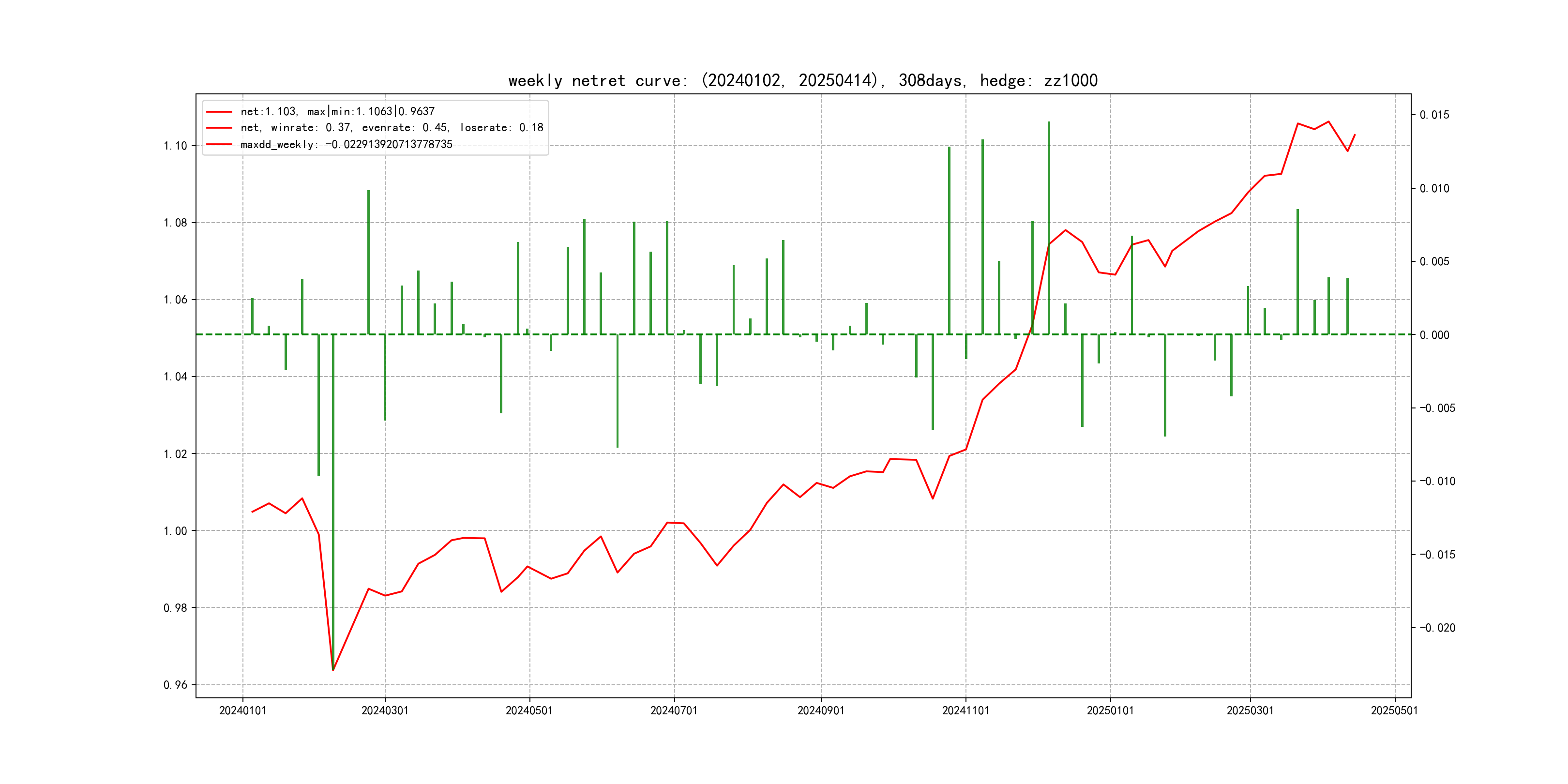This screenshot has width=1568, height=784.
Task: Click the lowest point of the red net curve
Action: pos(333,670)
